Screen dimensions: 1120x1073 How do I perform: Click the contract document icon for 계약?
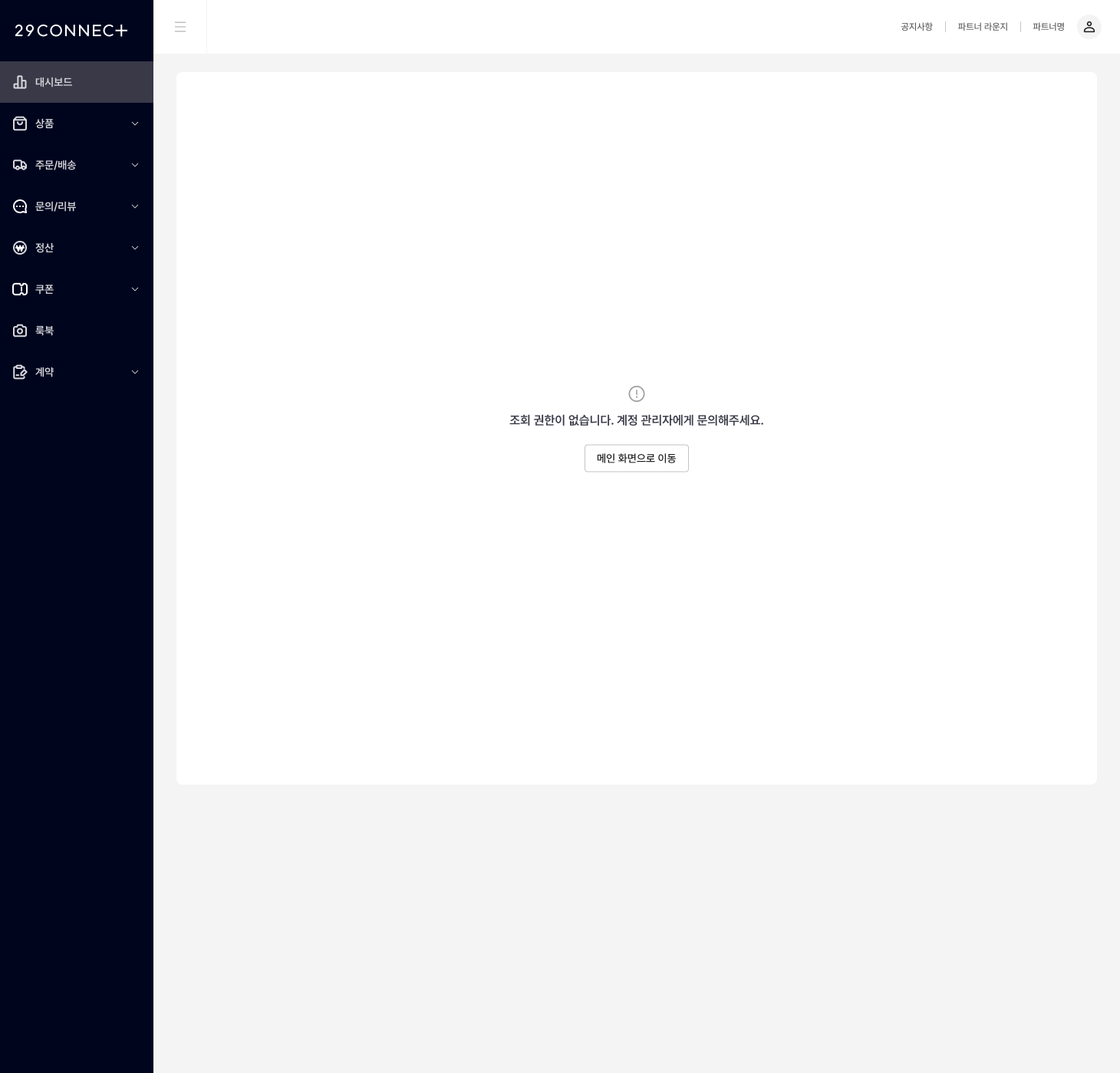click(20, 372)
